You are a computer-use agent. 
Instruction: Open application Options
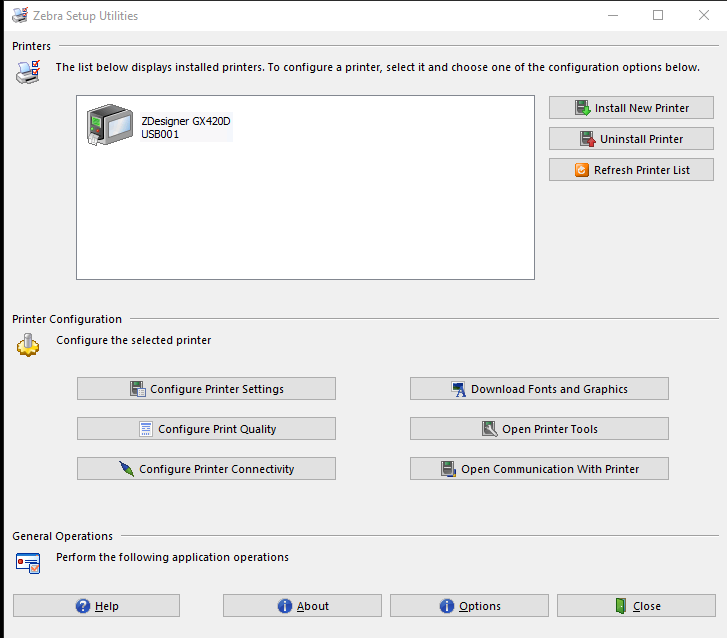(x=469, y=606)
